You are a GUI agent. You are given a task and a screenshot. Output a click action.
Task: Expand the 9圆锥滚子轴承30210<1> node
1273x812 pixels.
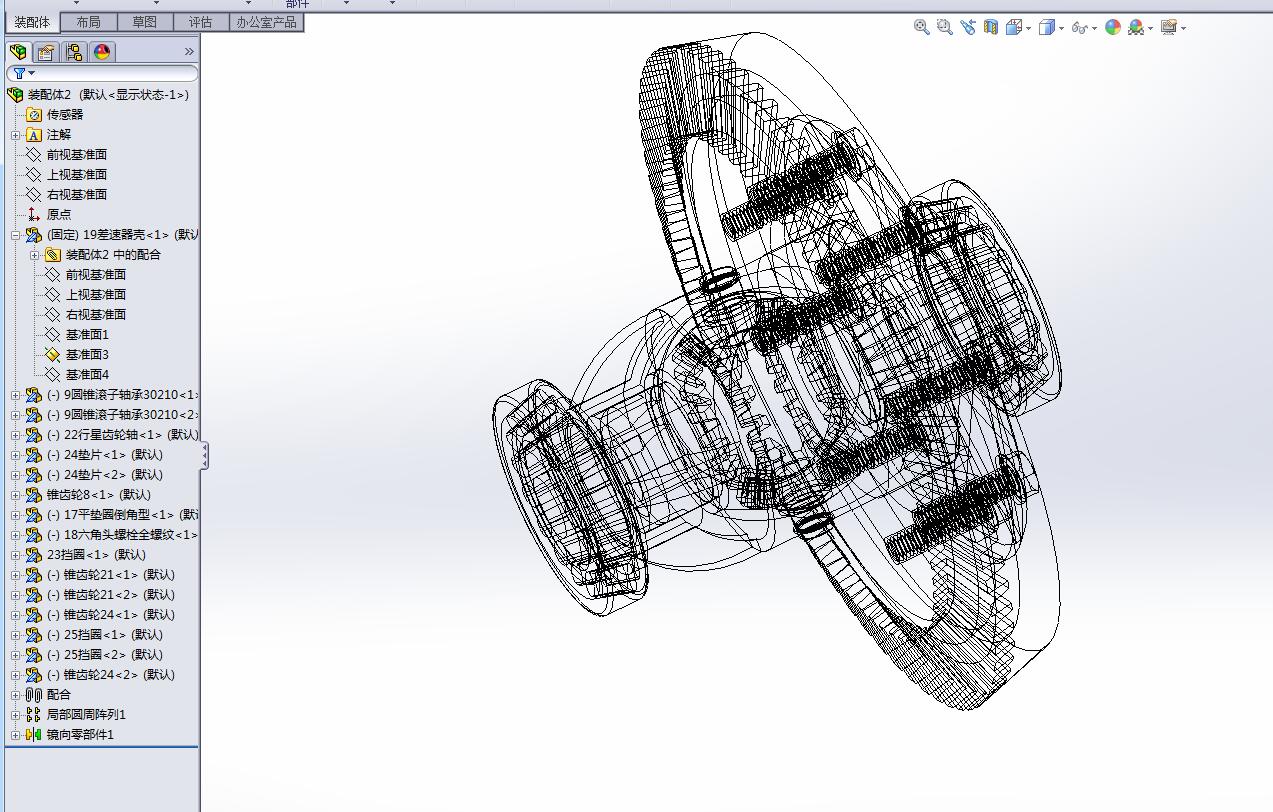pyautogui.click(x=15, y=395)
